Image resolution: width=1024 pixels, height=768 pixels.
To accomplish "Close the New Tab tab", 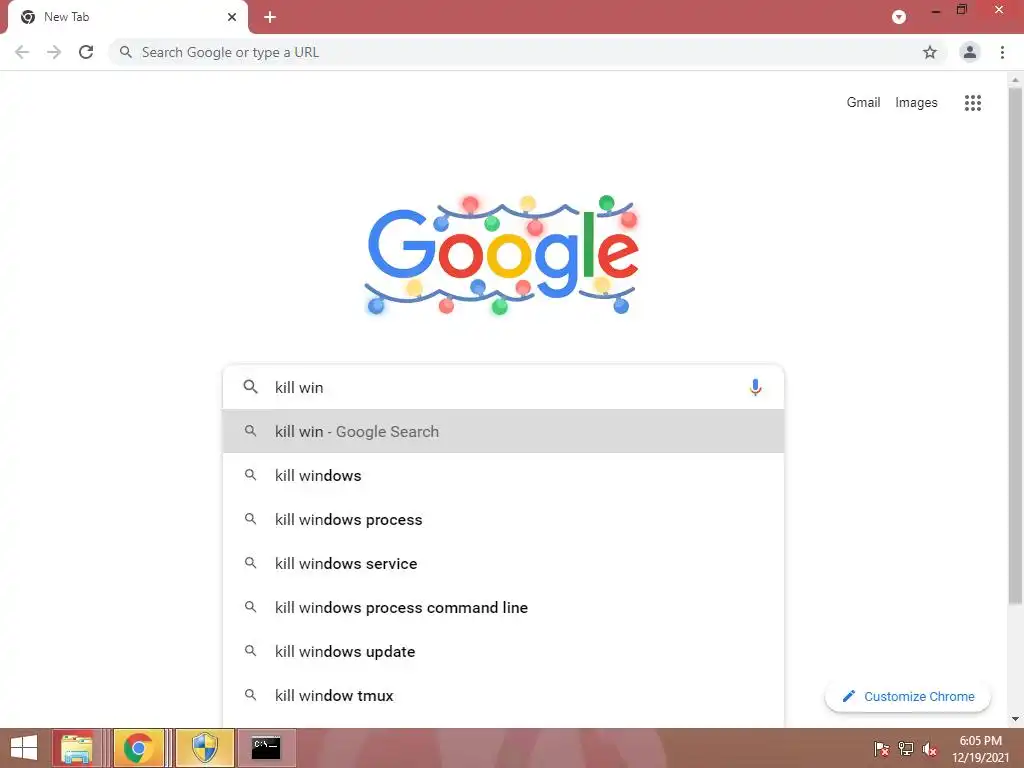I will click(231, 17).
